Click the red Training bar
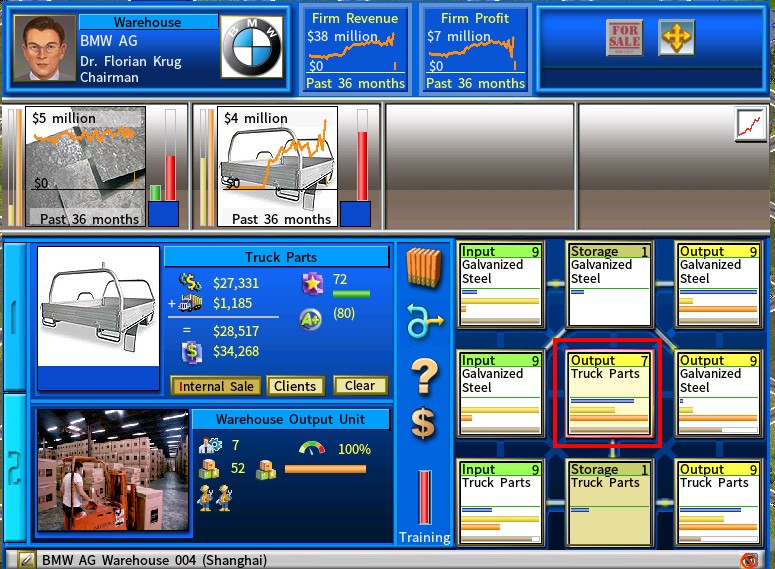775x569 pixels. pos(425,497)
